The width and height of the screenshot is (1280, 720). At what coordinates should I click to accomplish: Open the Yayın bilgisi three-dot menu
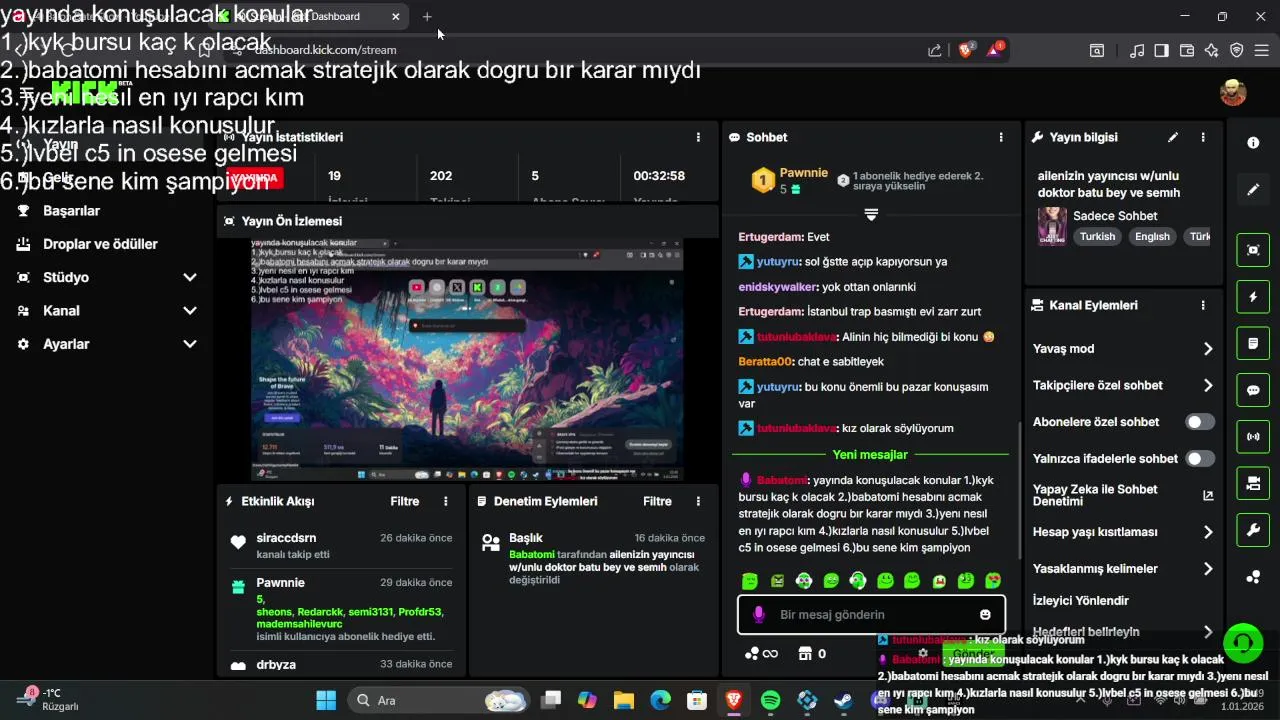pos(1203,137)
